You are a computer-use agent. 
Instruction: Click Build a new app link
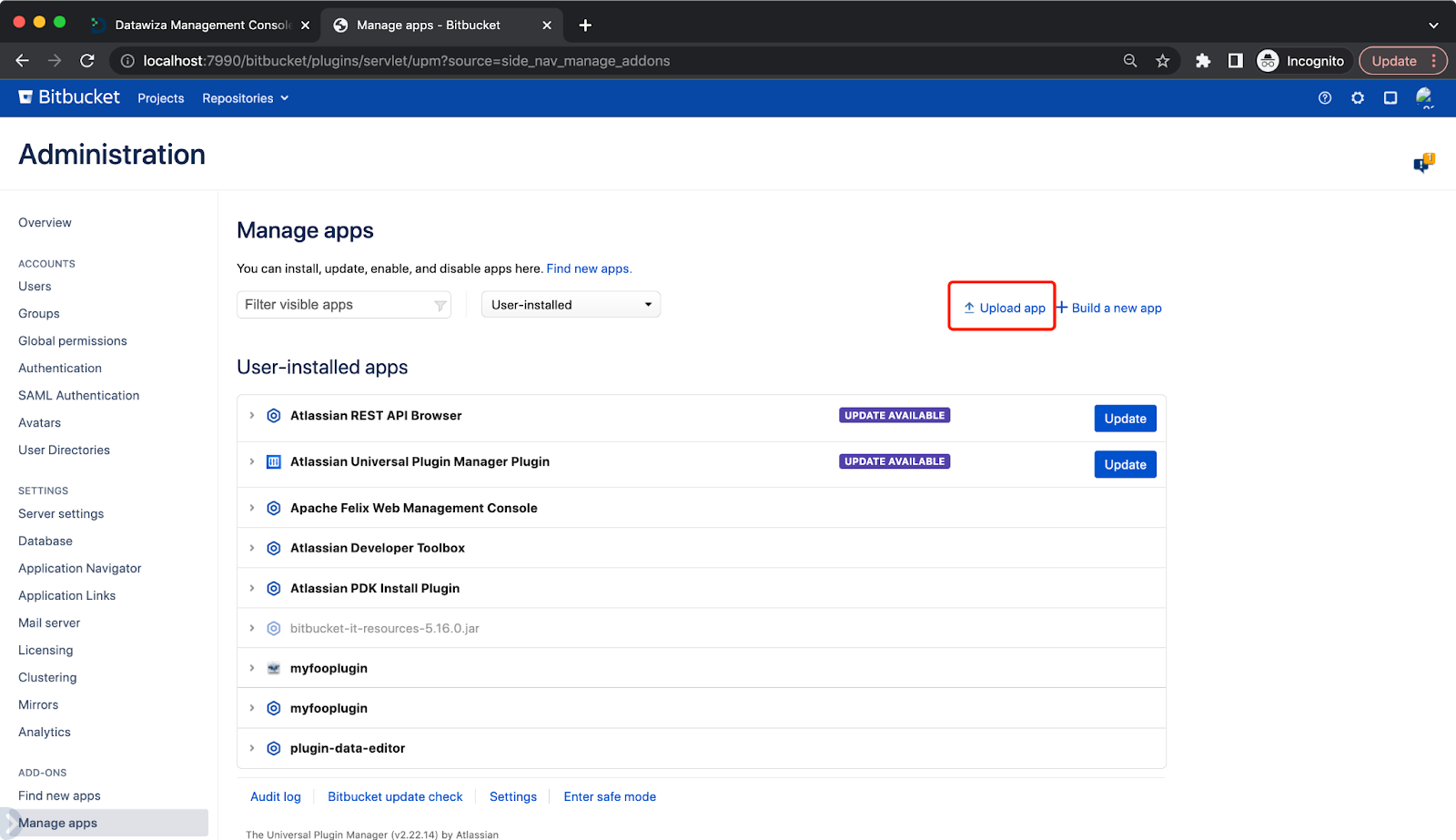click(x=1109, y=308)
